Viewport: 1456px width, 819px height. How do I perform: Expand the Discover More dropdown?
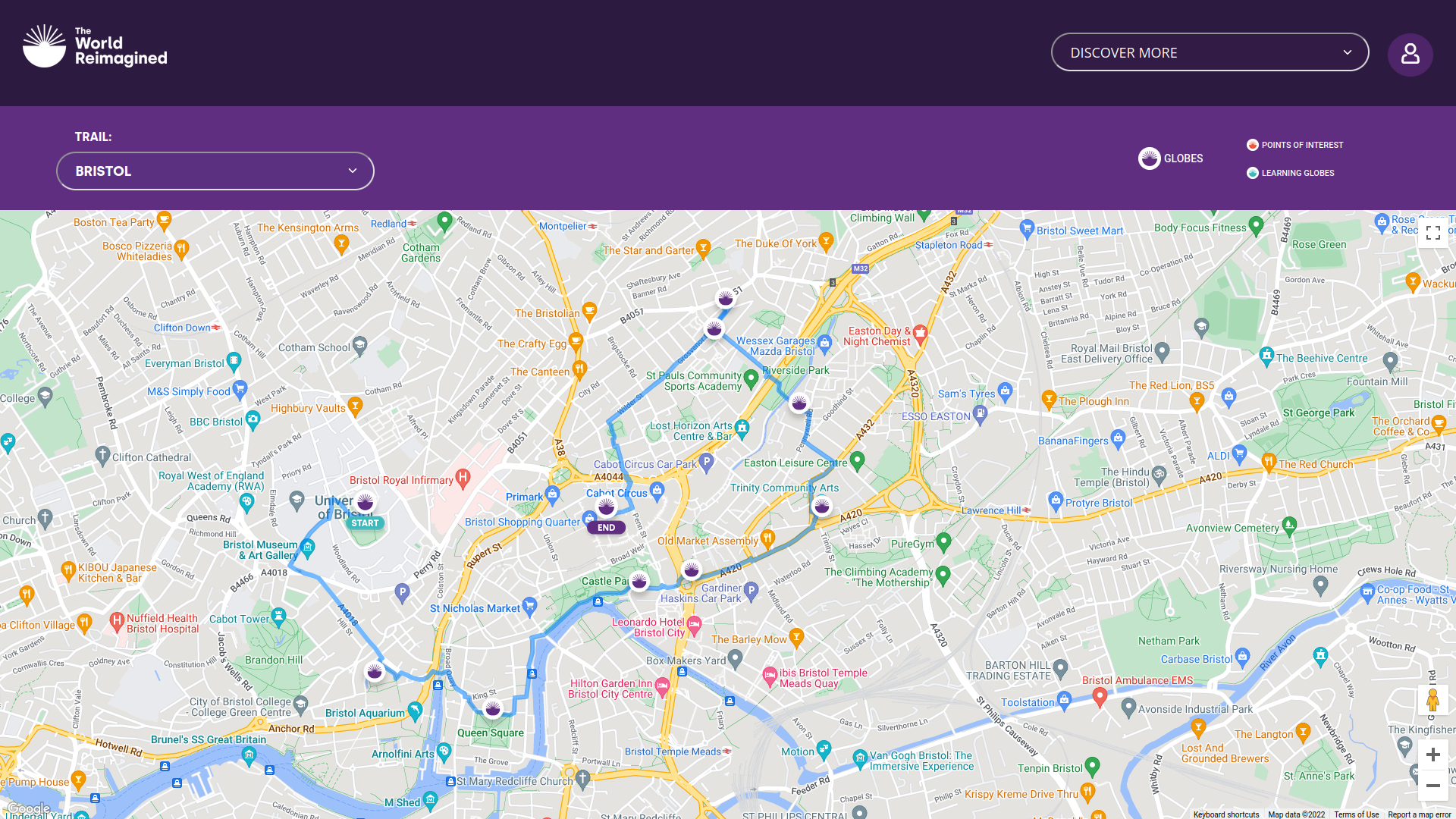pos(1210,52)
